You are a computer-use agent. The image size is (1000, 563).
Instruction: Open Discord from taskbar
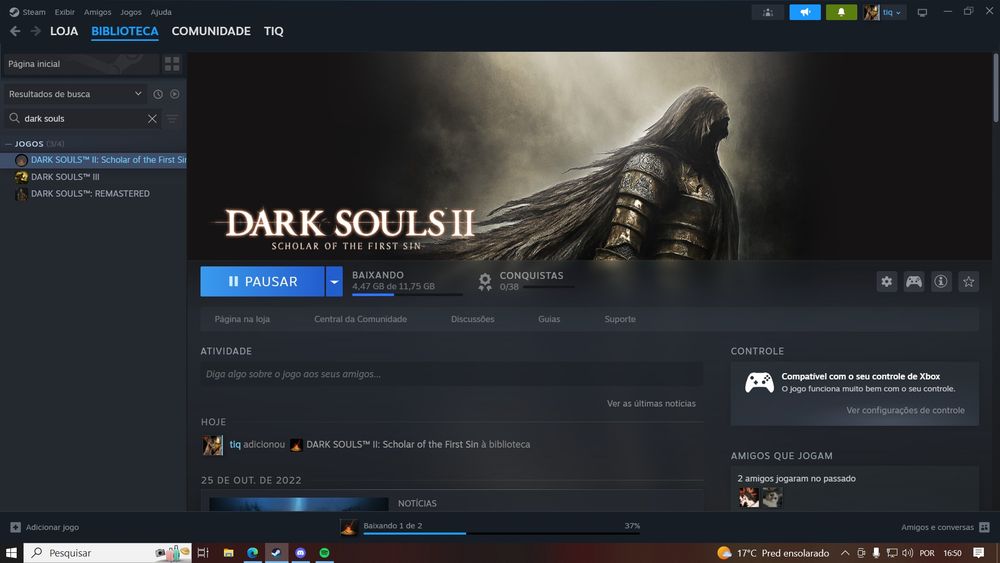(300, 553)
